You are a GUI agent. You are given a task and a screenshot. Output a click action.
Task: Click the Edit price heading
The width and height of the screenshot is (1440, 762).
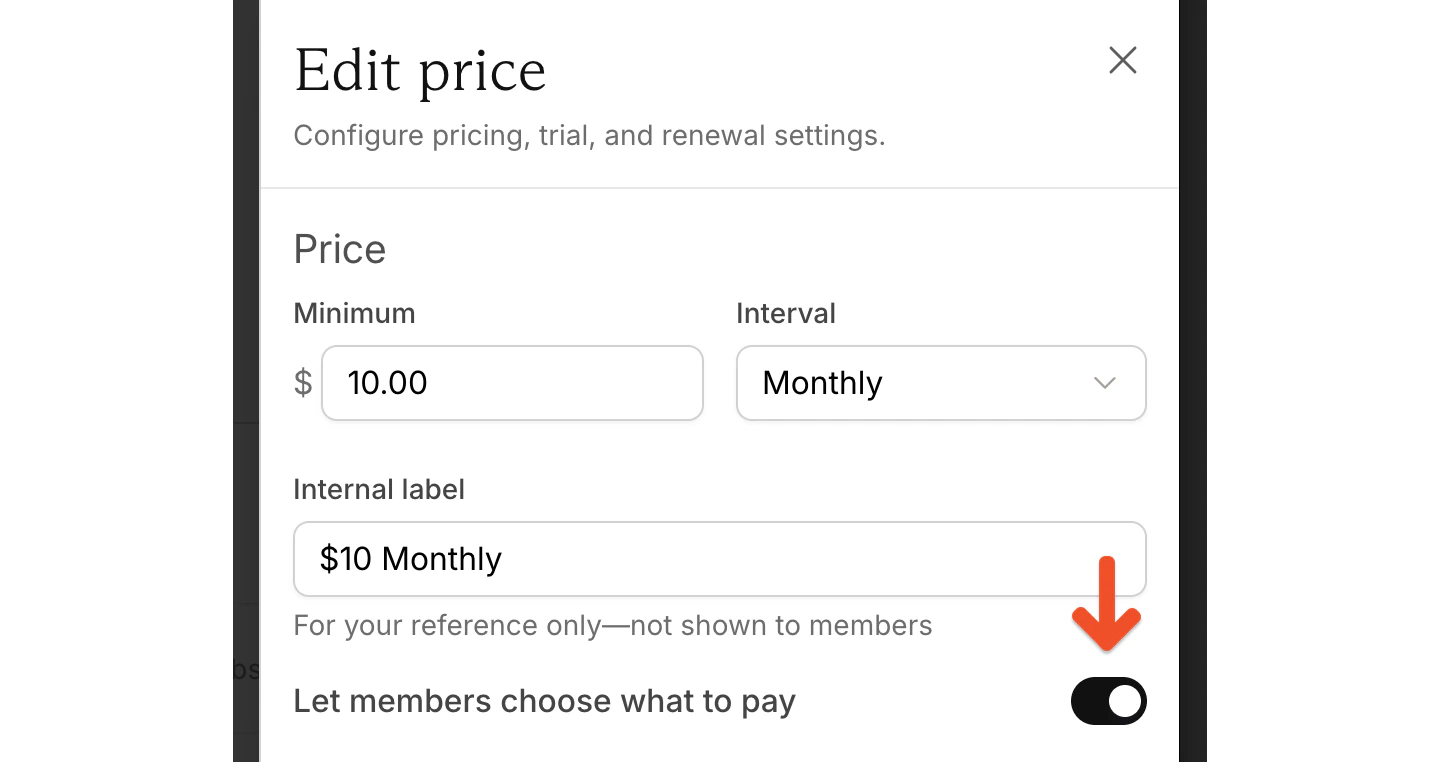point(420,70)
